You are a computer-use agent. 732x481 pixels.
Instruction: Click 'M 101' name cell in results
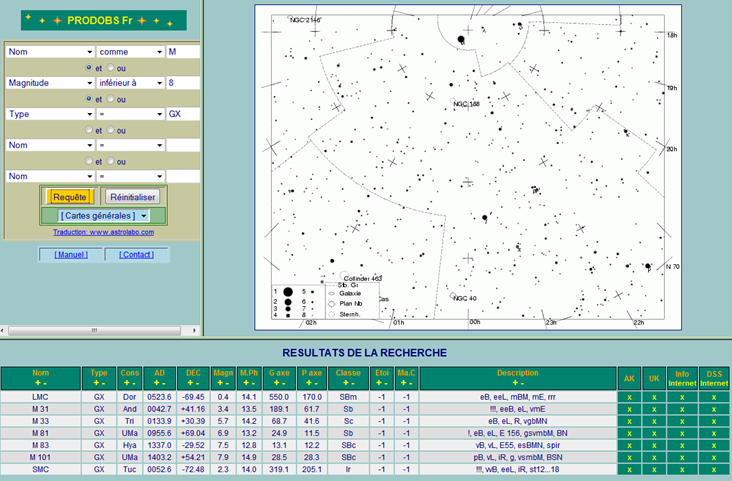point(41,458)
